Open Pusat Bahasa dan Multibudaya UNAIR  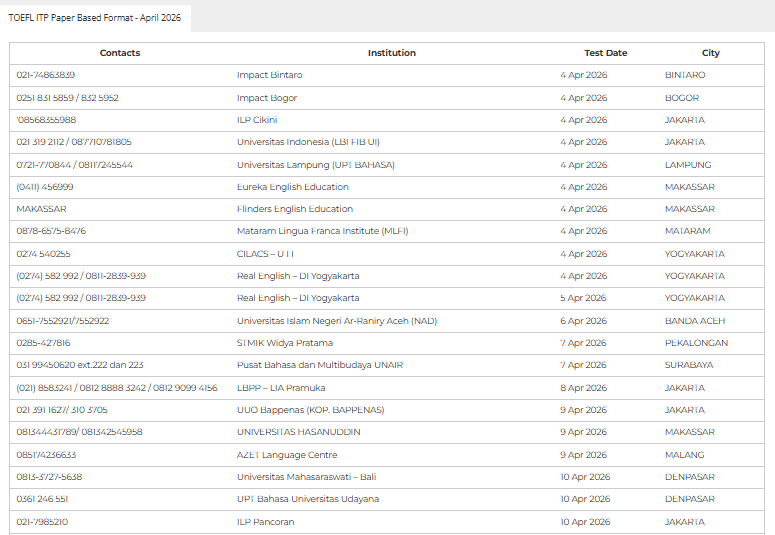(x=319, y=365)
